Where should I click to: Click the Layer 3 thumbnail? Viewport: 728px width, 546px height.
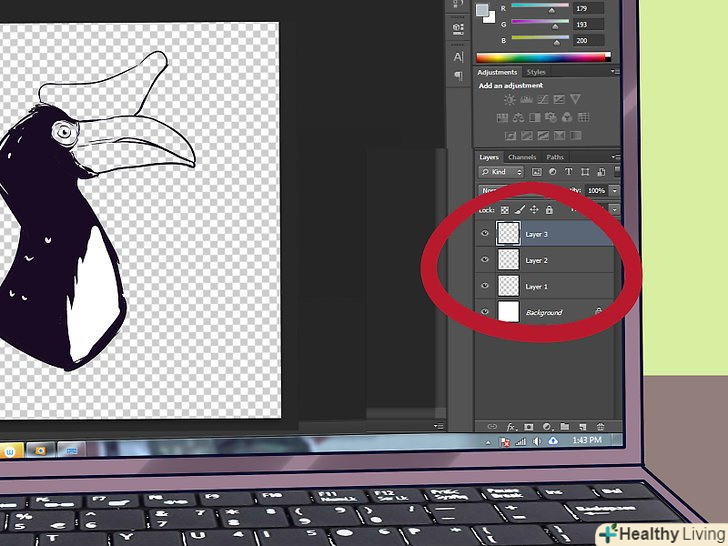[508, 233]
